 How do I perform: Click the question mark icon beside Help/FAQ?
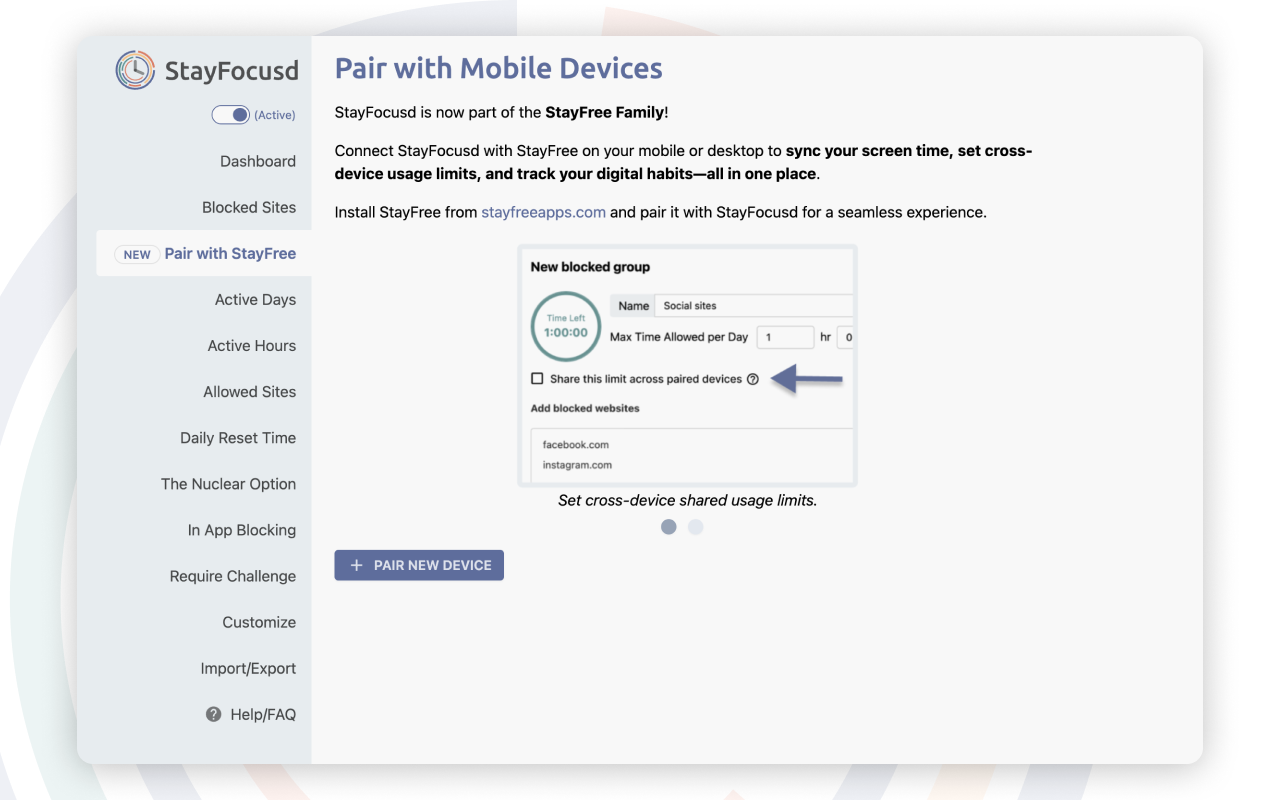(x=212, y=714)
